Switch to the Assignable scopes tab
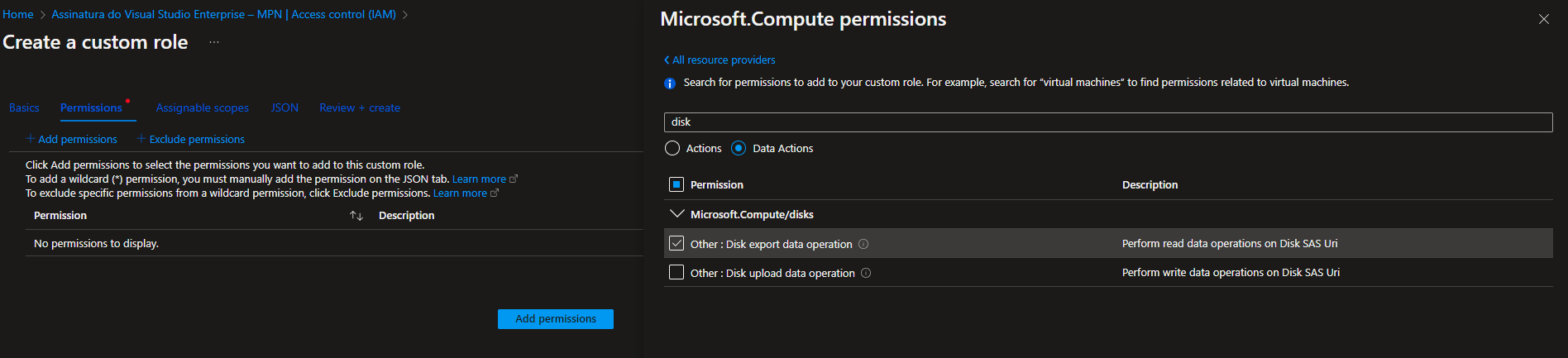This screenshot has width=1568, height=358. pyautogui.click(x=203, y=107)
